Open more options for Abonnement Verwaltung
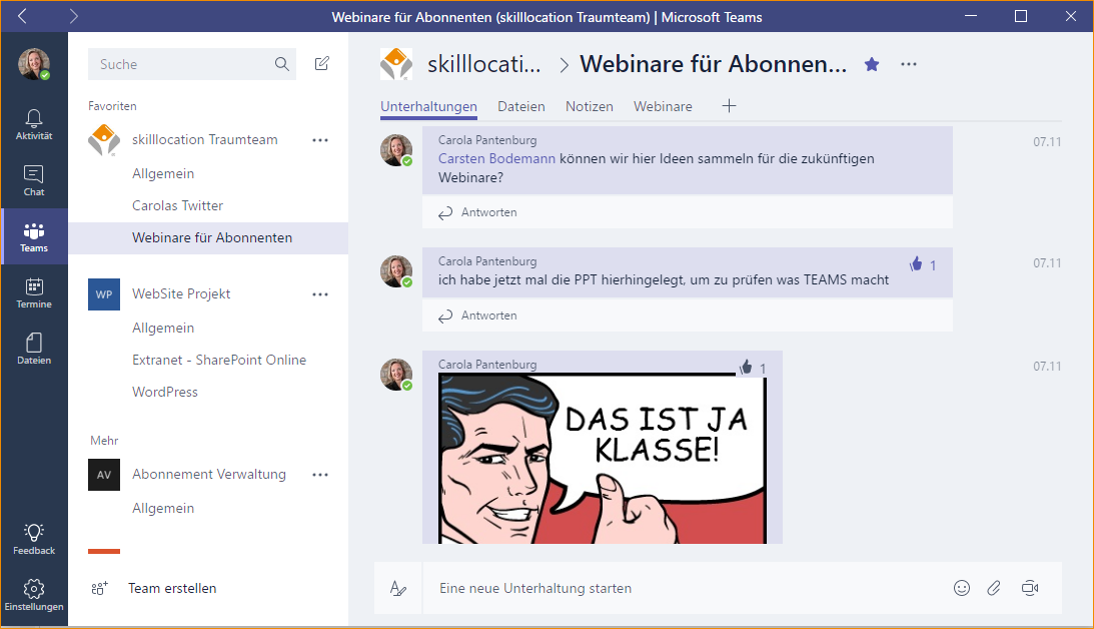 coord(320,475)
